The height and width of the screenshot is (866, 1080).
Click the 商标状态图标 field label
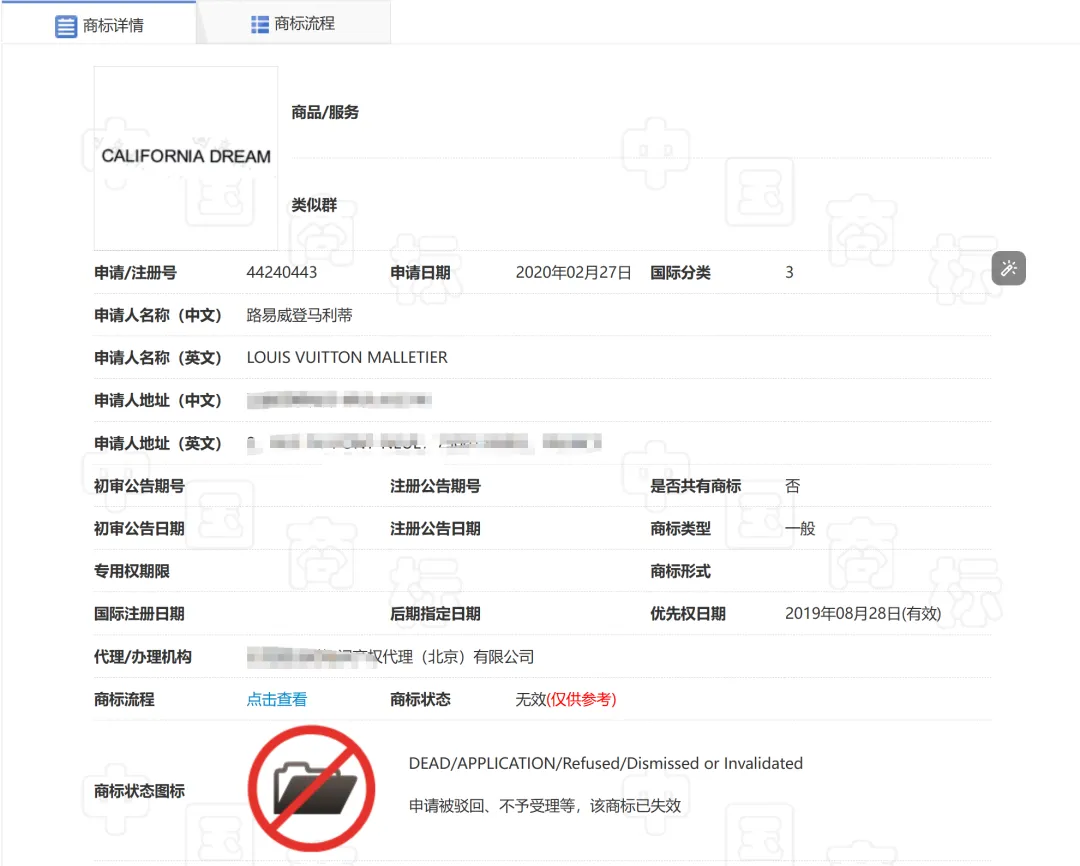pos(139,791)
